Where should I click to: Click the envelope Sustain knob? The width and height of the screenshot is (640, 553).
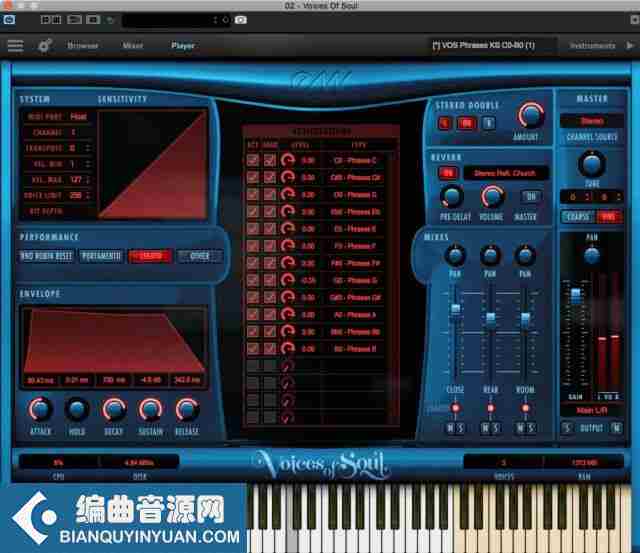(x=150, y=409)
